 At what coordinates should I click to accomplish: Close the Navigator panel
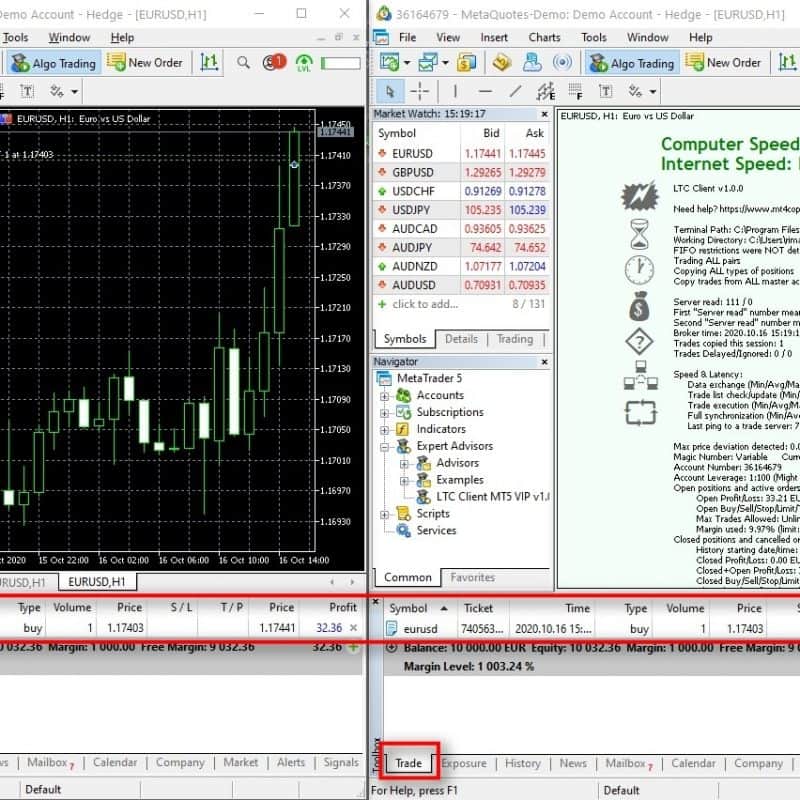click(544, 362)
